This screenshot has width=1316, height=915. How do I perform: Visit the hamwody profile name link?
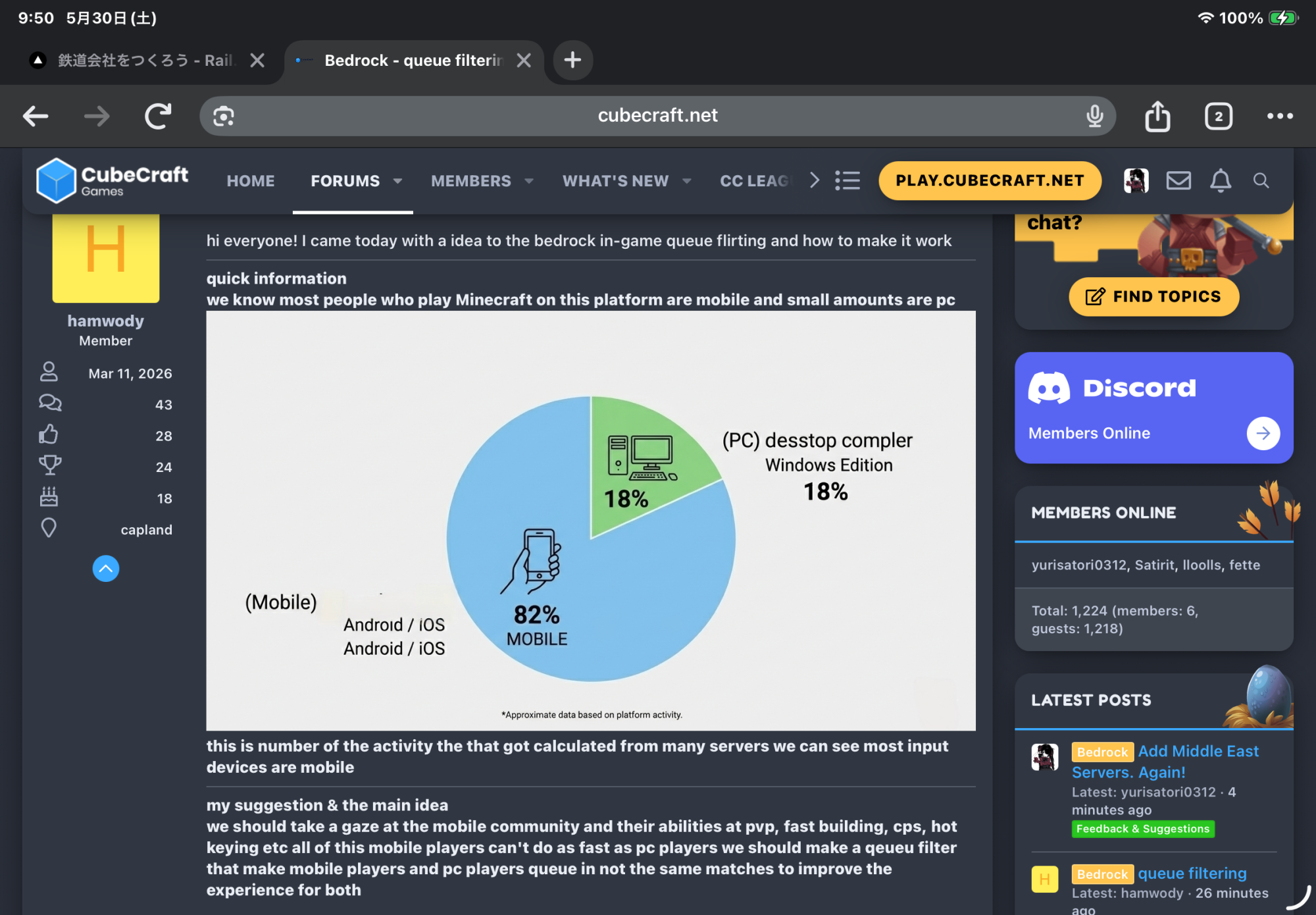pyautogui.click(x=106, y=321)
